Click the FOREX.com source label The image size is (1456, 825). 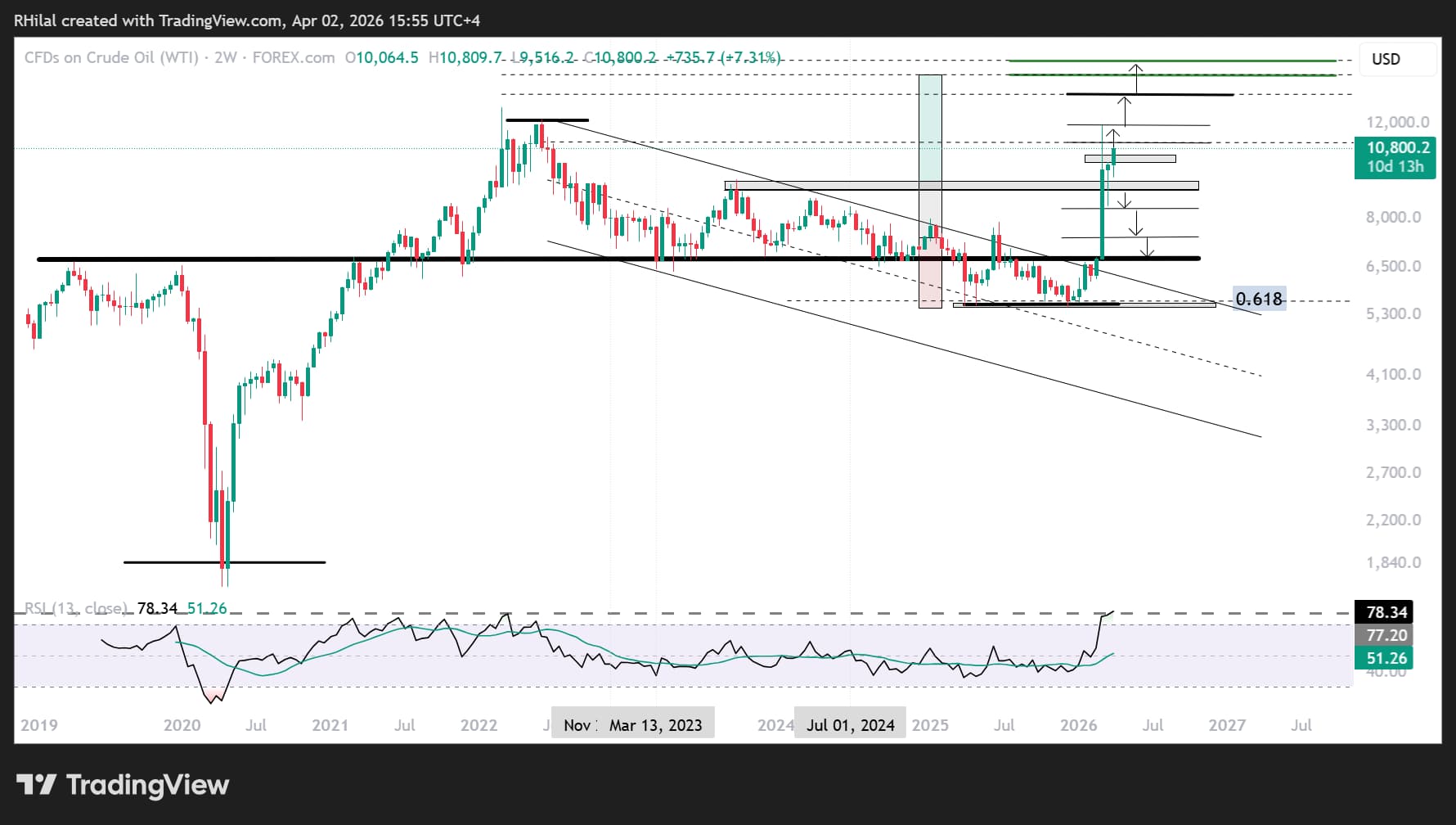pyautogui.click(x=293, y=57)
